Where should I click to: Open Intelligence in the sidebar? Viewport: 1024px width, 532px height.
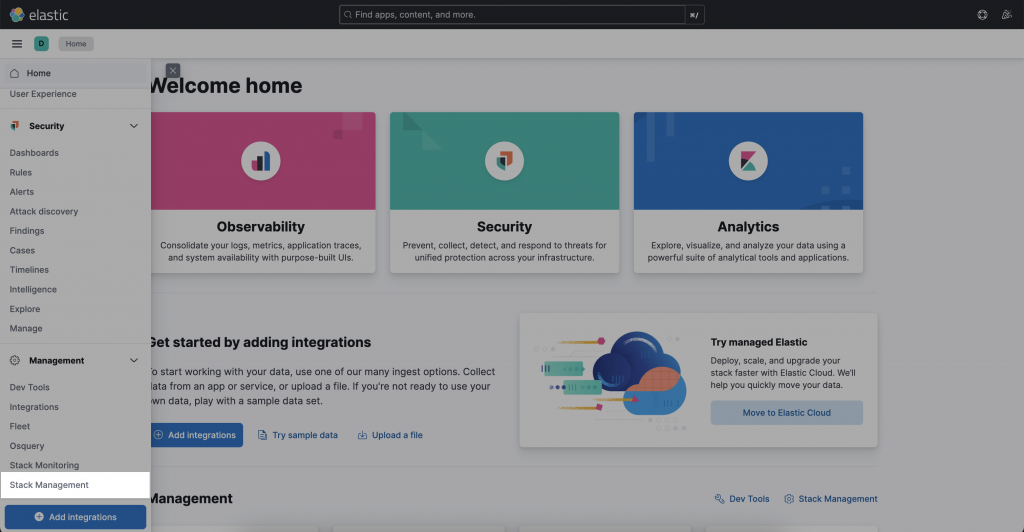pos(33,289)
